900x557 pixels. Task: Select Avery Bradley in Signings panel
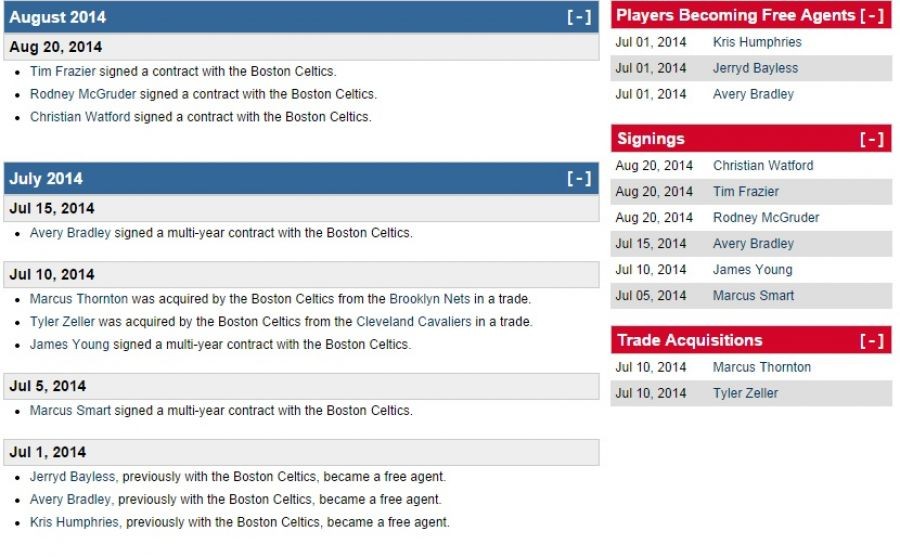coord(753,244)
